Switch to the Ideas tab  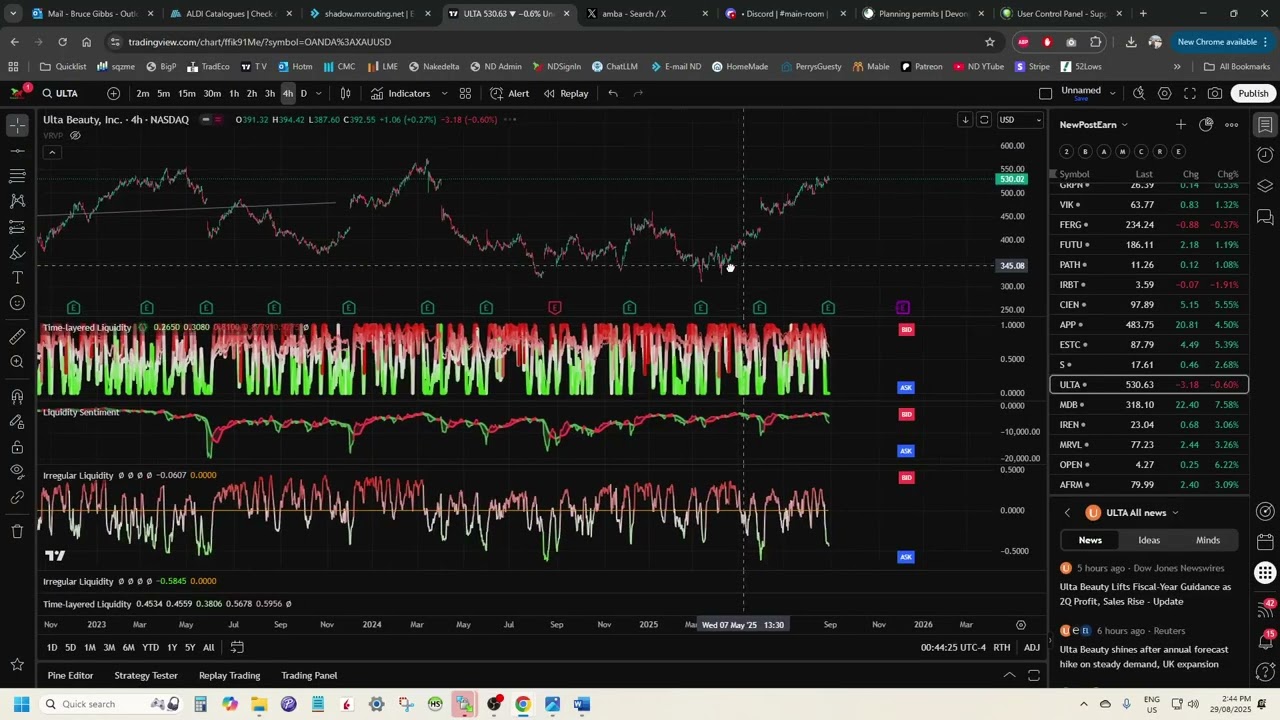coord(1149,540)
